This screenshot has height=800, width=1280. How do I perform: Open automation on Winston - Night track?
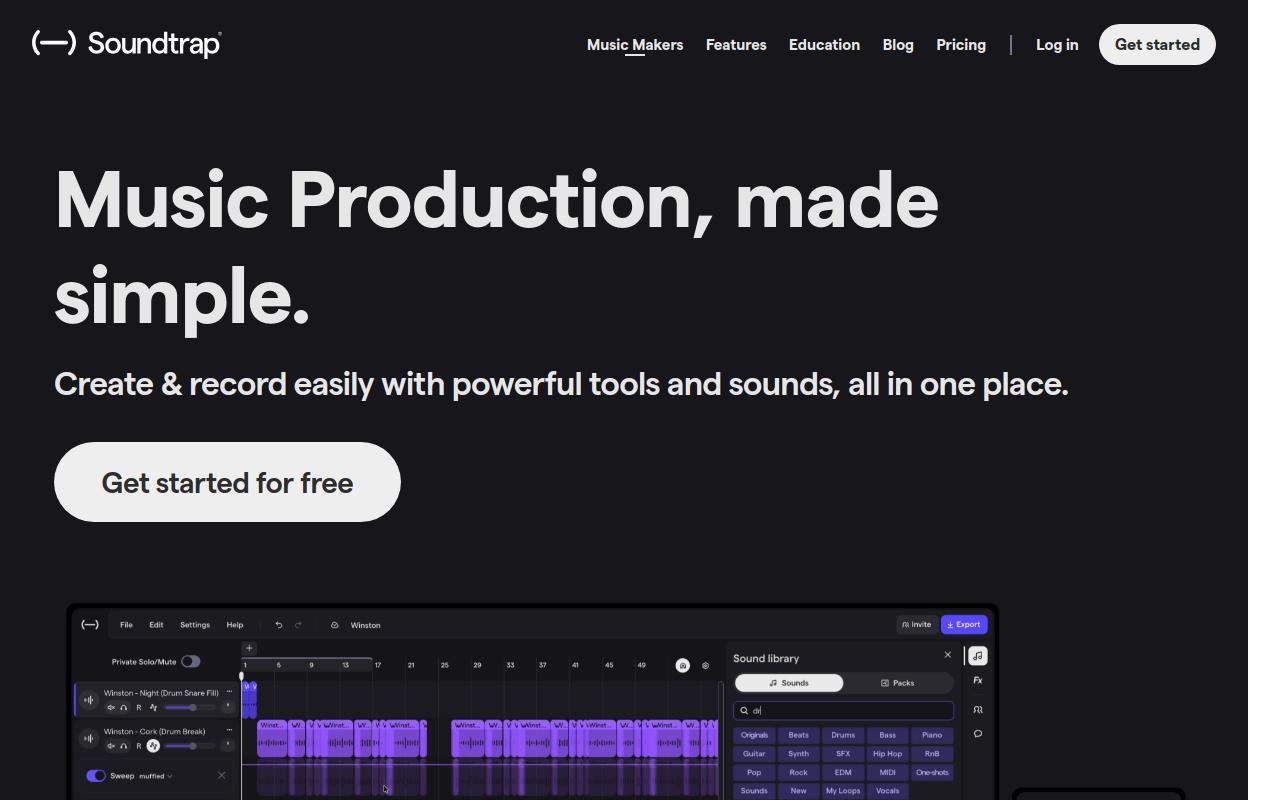pyautogui.click(x=153, y=708)
